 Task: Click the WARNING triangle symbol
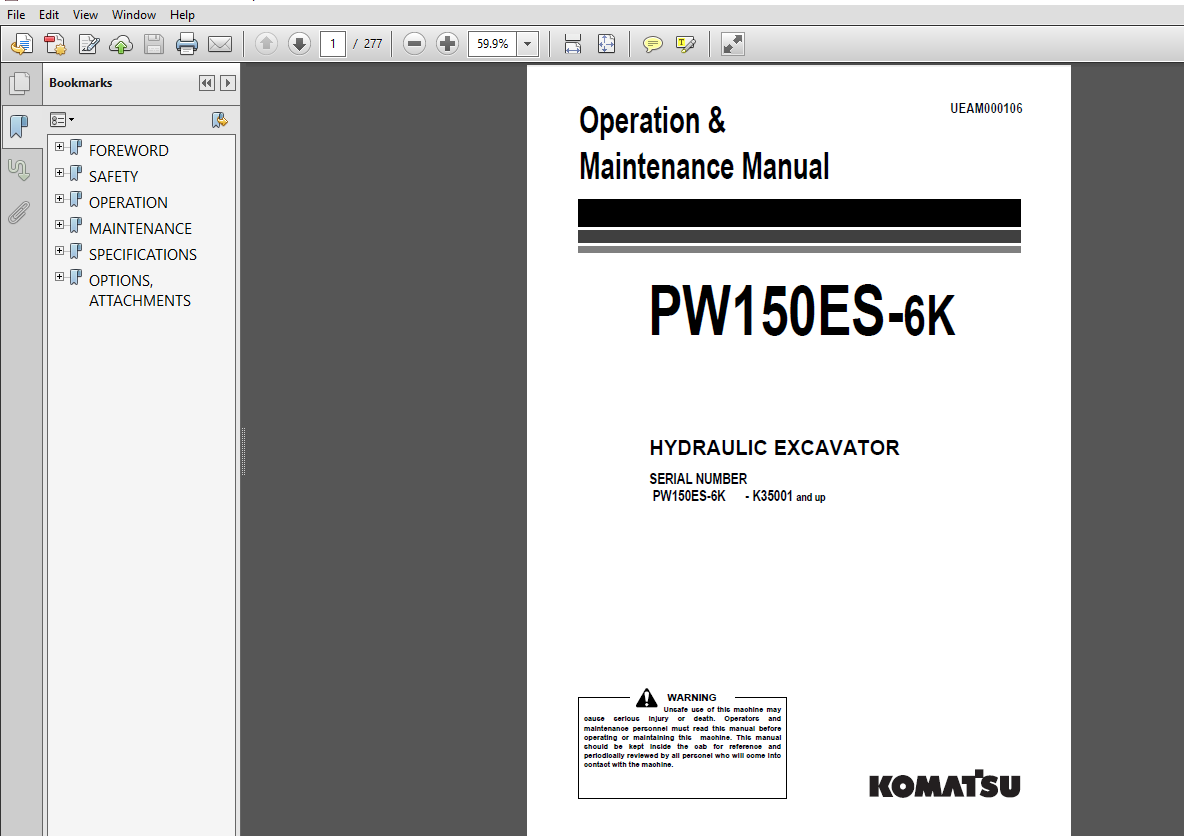point(646,697)
